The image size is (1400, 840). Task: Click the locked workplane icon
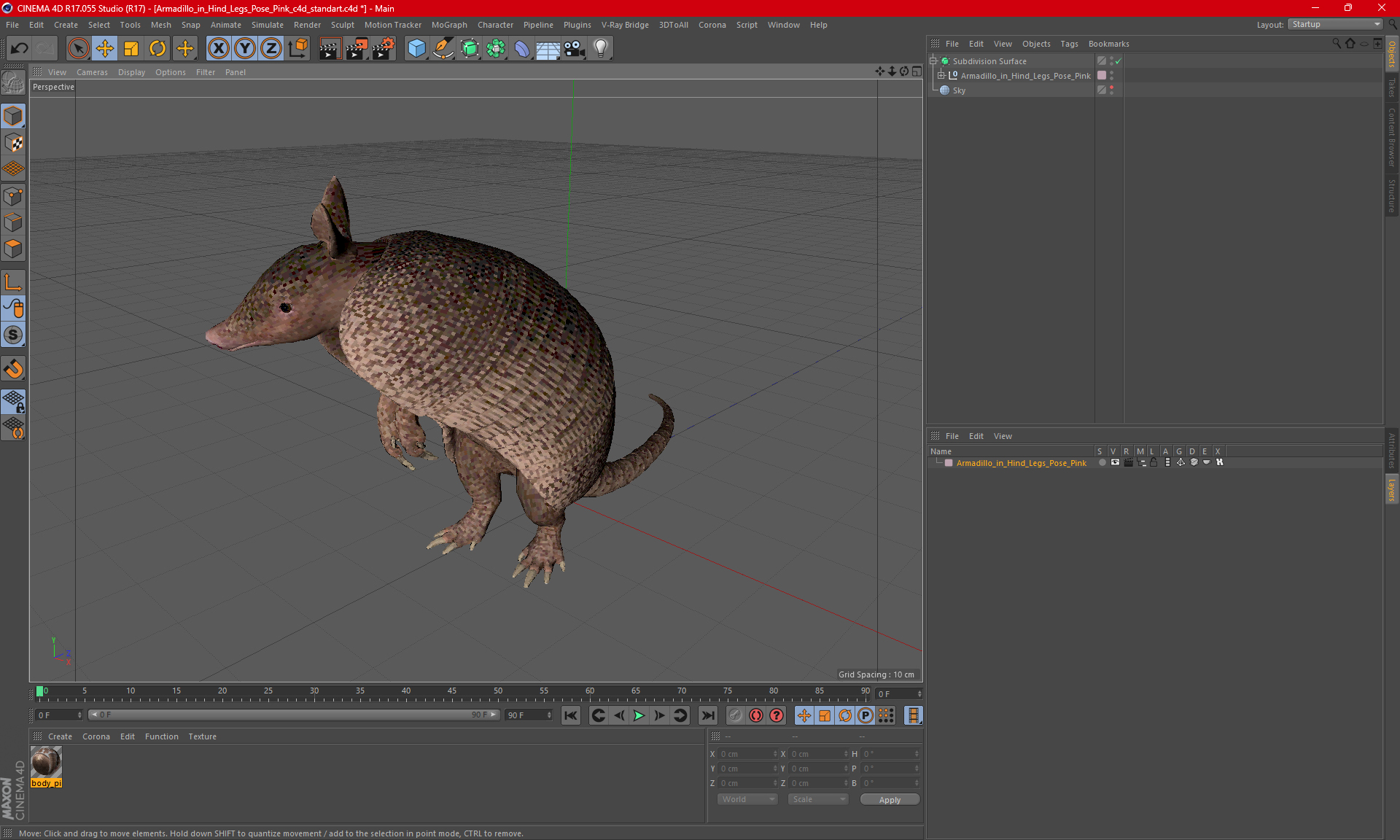tap(13, 402)
